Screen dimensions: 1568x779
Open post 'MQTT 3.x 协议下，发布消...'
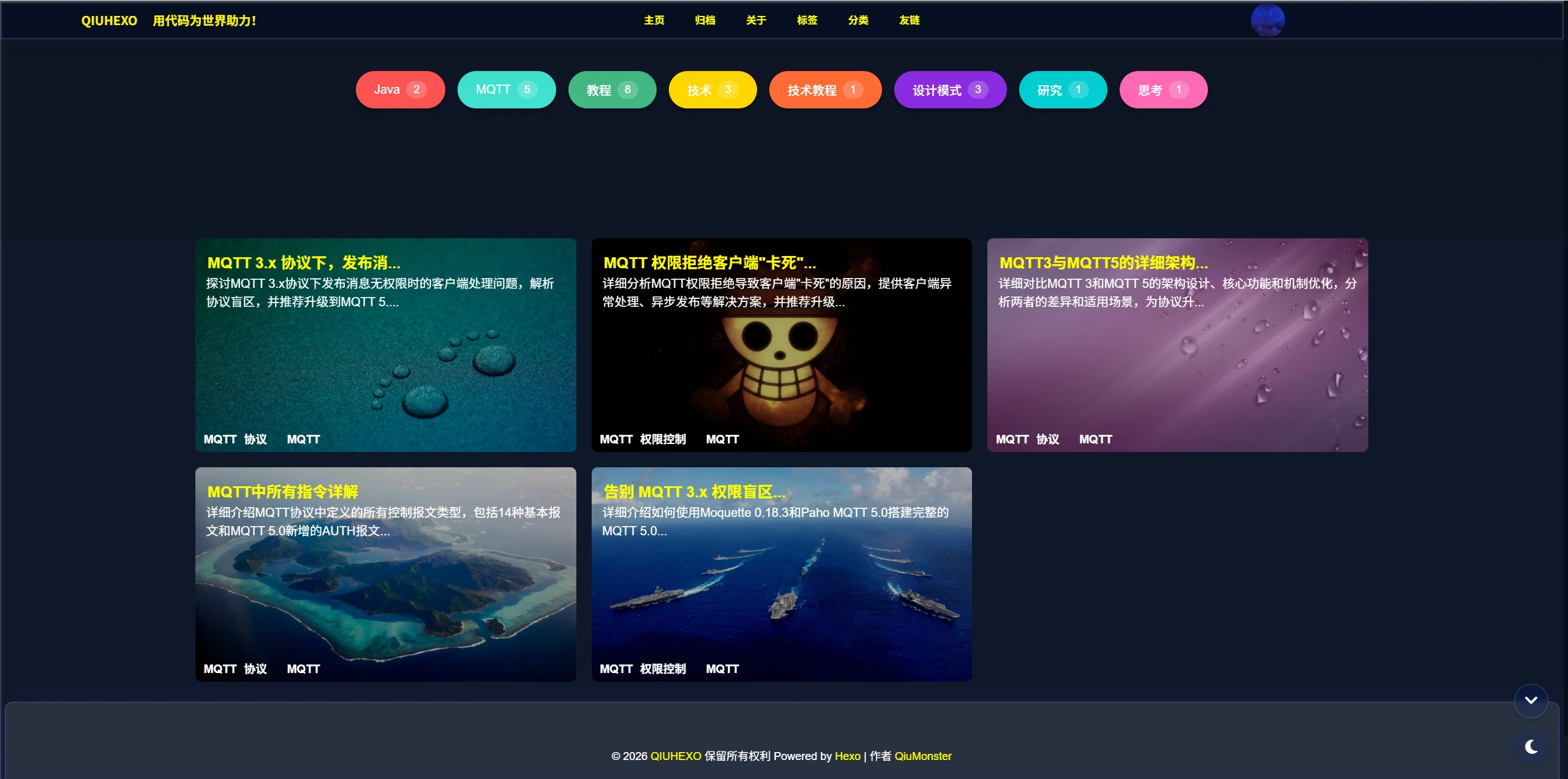[x=304, y=263]
